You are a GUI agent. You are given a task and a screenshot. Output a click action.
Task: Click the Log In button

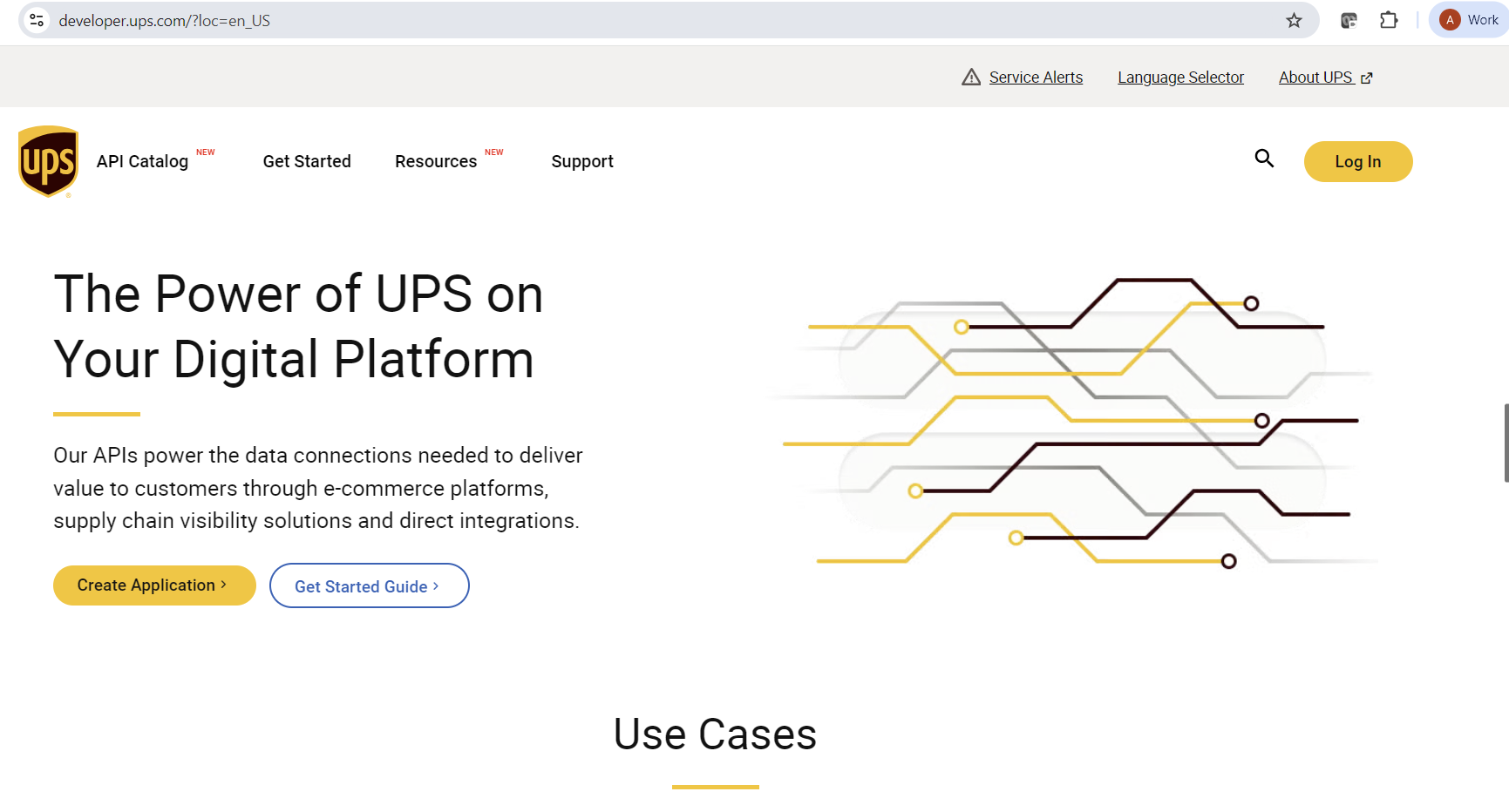tap(1358, 161)
